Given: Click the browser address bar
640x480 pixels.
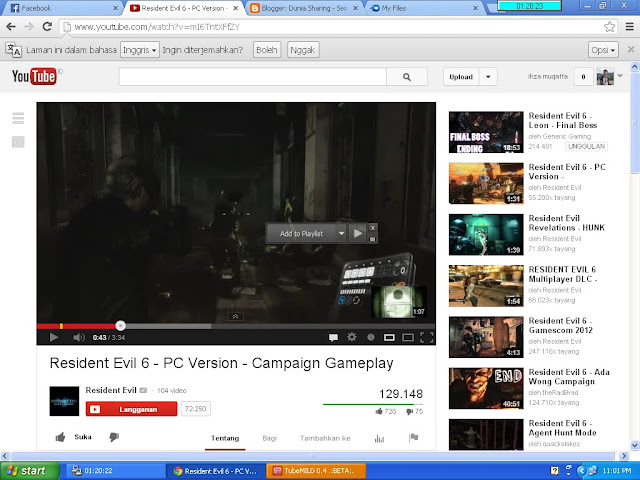Looking at the screenshot, I should pos(333,27).
